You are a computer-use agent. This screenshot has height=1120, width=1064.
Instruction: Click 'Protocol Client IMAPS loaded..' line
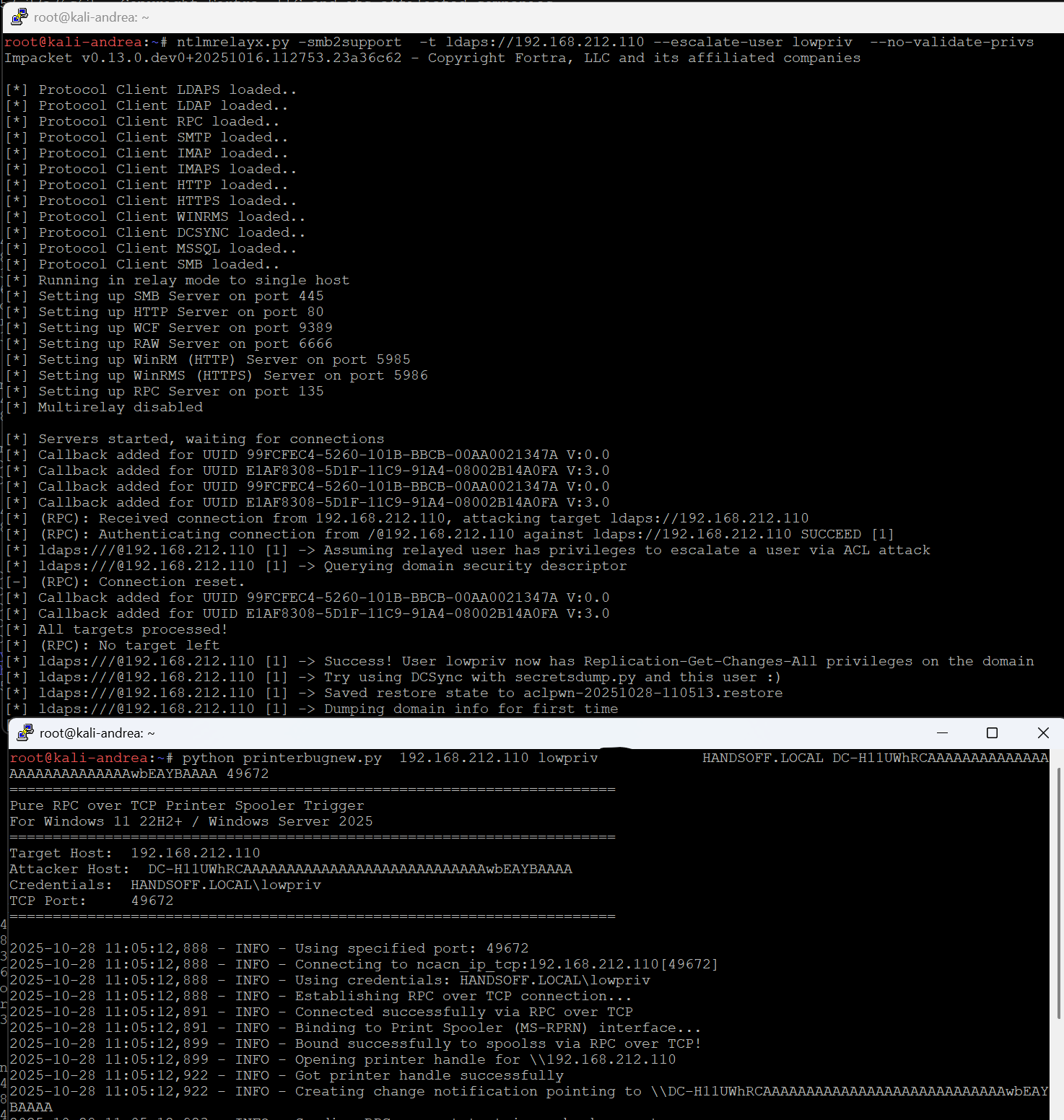point(151,169)
